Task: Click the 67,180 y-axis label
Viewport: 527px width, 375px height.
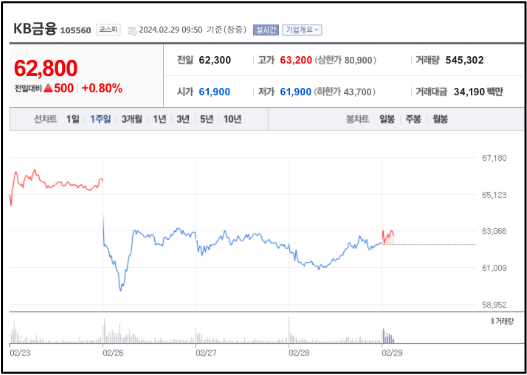Action: click(494, 158)
